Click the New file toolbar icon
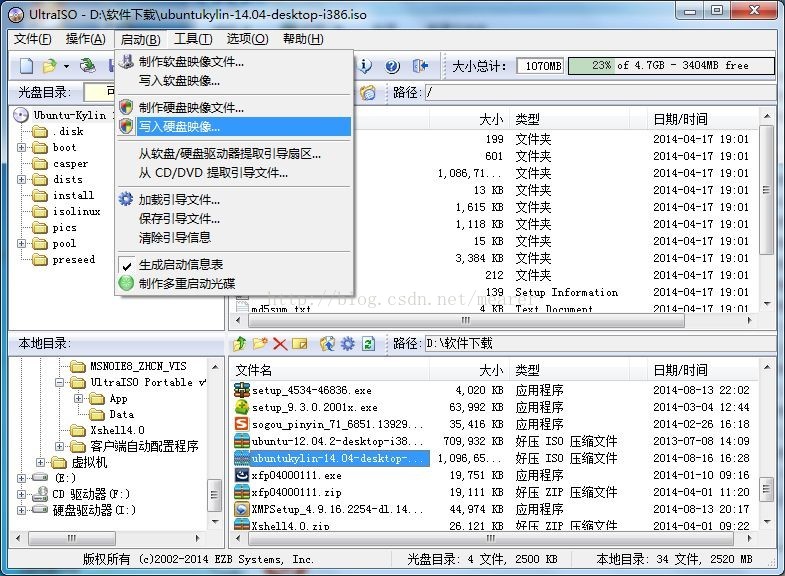Screen dimensions: 785x576 (27, 66)
